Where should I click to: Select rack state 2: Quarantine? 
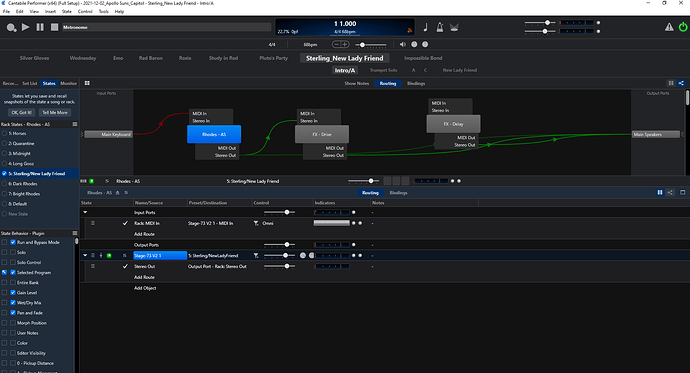click(21, 143)
